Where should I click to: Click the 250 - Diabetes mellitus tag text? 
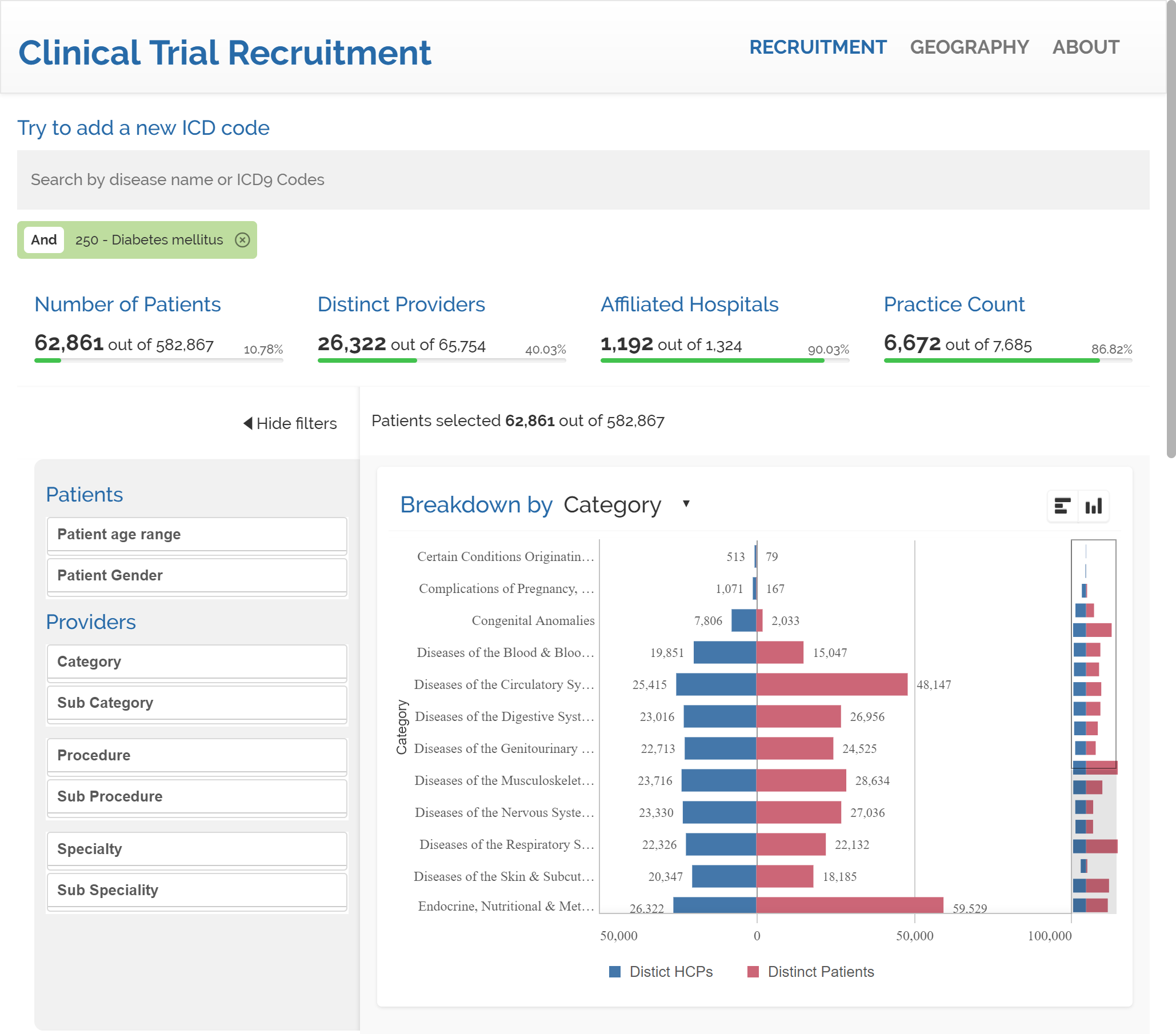149,240
